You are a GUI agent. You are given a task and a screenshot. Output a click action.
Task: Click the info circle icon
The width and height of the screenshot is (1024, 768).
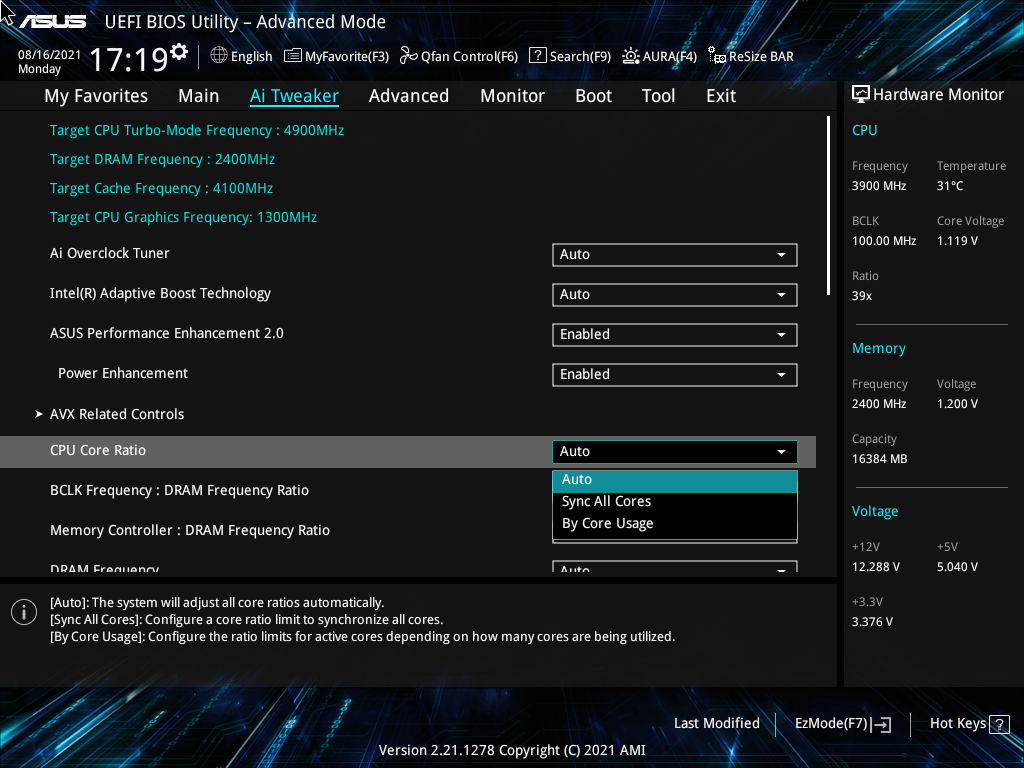[24, 612]
